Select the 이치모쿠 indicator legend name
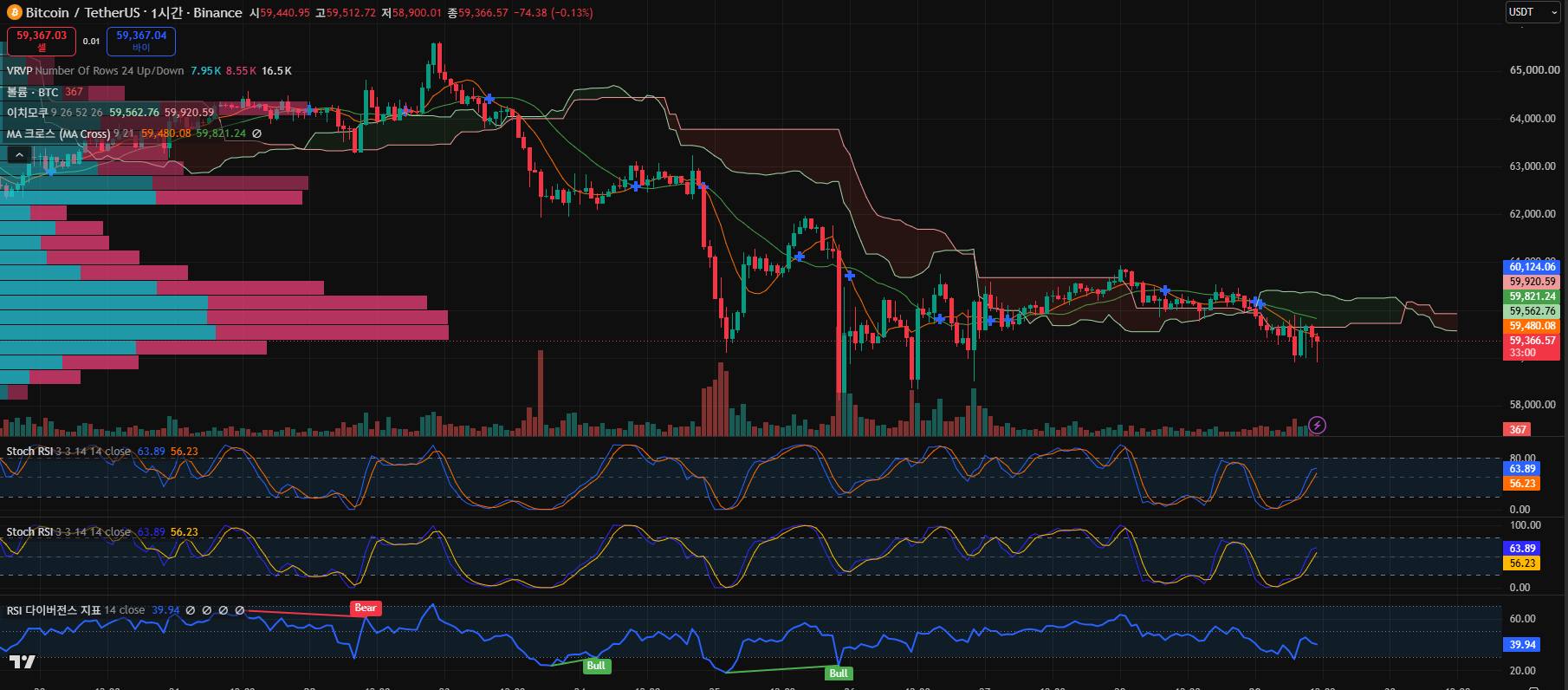 28,113
